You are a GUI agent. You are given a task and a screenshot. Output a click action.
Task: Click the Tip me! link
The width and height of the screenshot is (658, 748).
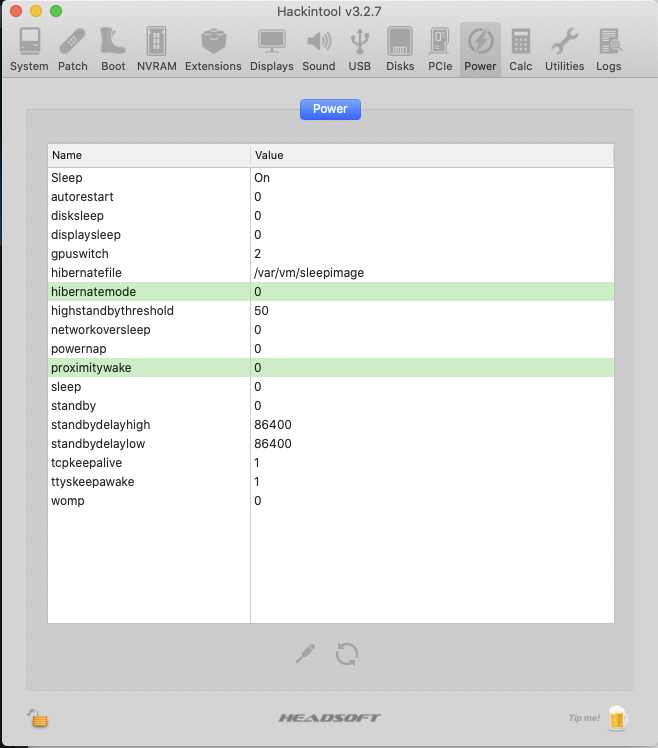tap(584, 718)
